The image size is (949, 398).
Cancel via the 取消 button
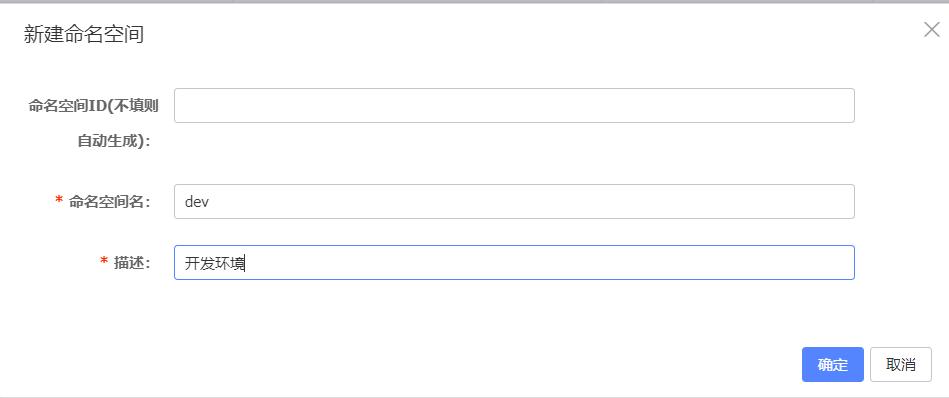pyautogui.click(x=901, y=365)
